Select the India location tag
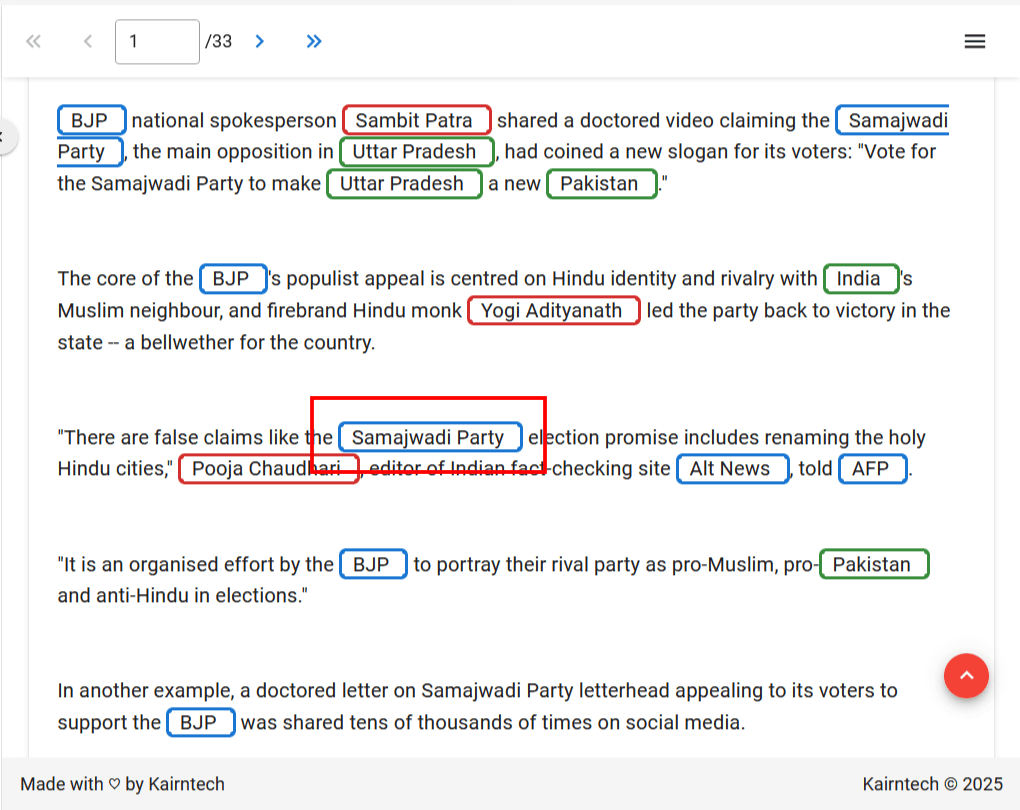Viewport: 1020px width, 810px height. pyautogui.click(x=860, y=279)
